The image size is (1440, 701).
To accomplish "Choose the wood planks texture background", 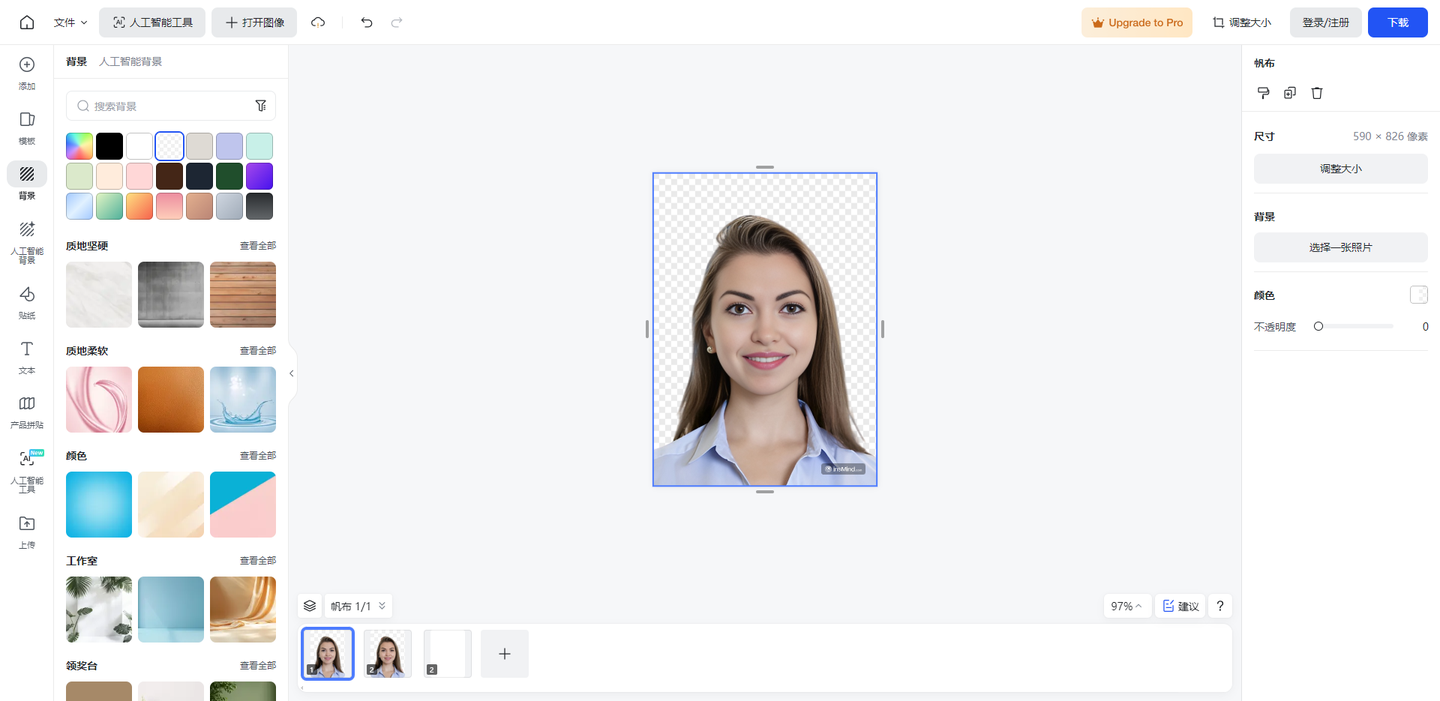I will pyautogui.click(x=243, y=295).
